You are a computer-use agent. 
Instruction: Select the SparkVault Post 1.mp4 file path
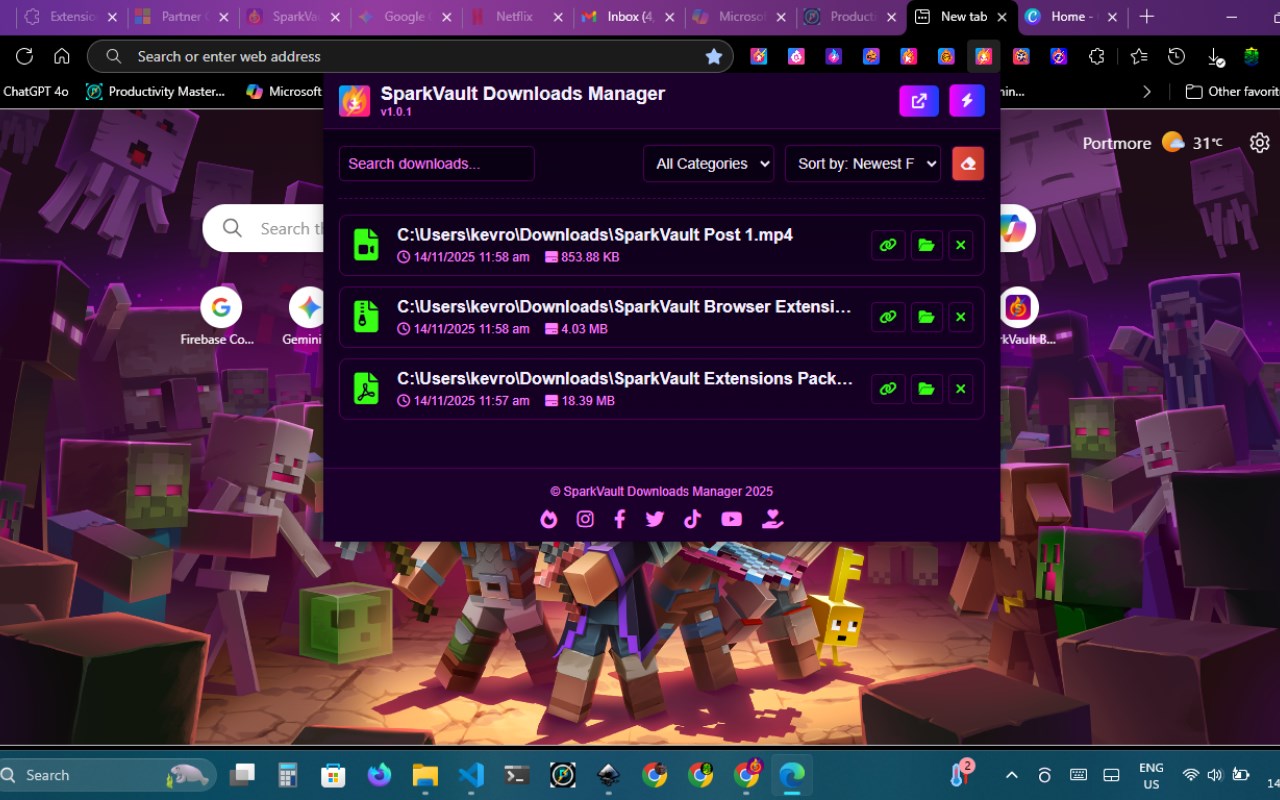tap(595, 235)
